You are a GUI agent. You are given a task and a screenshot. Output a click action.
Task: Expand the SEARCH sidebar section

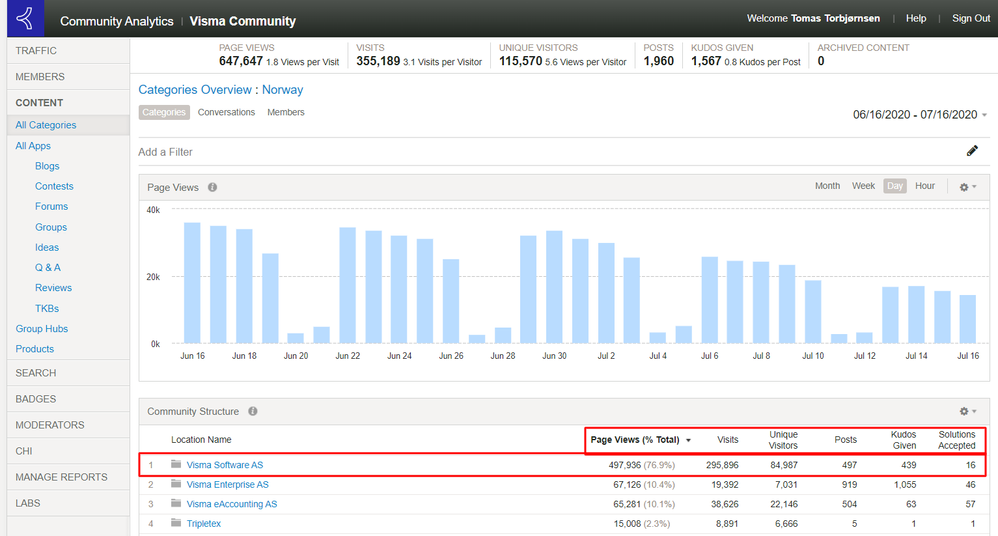click(x=68, y=372)
